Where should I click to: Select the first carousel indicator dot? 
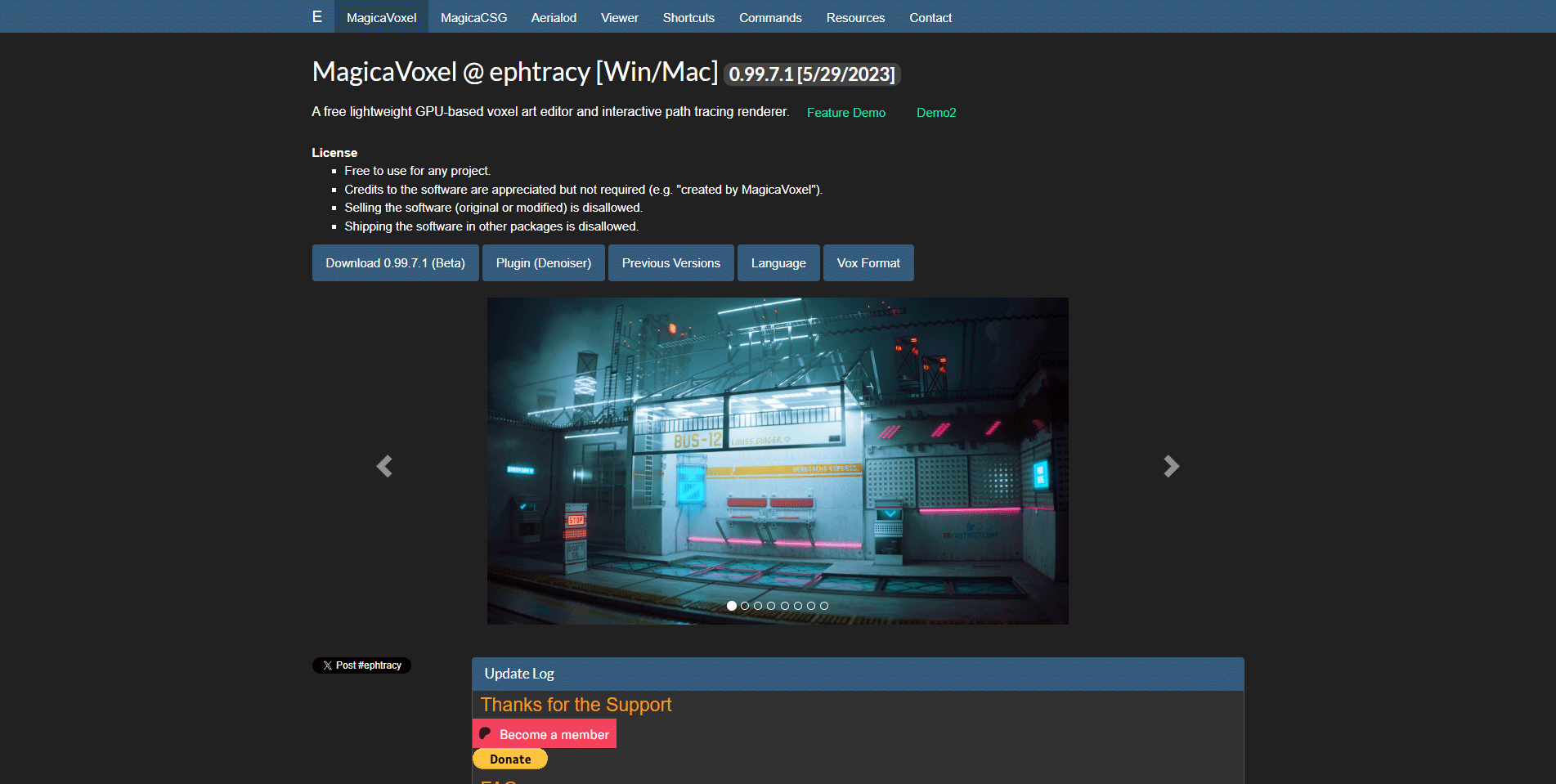732,606
